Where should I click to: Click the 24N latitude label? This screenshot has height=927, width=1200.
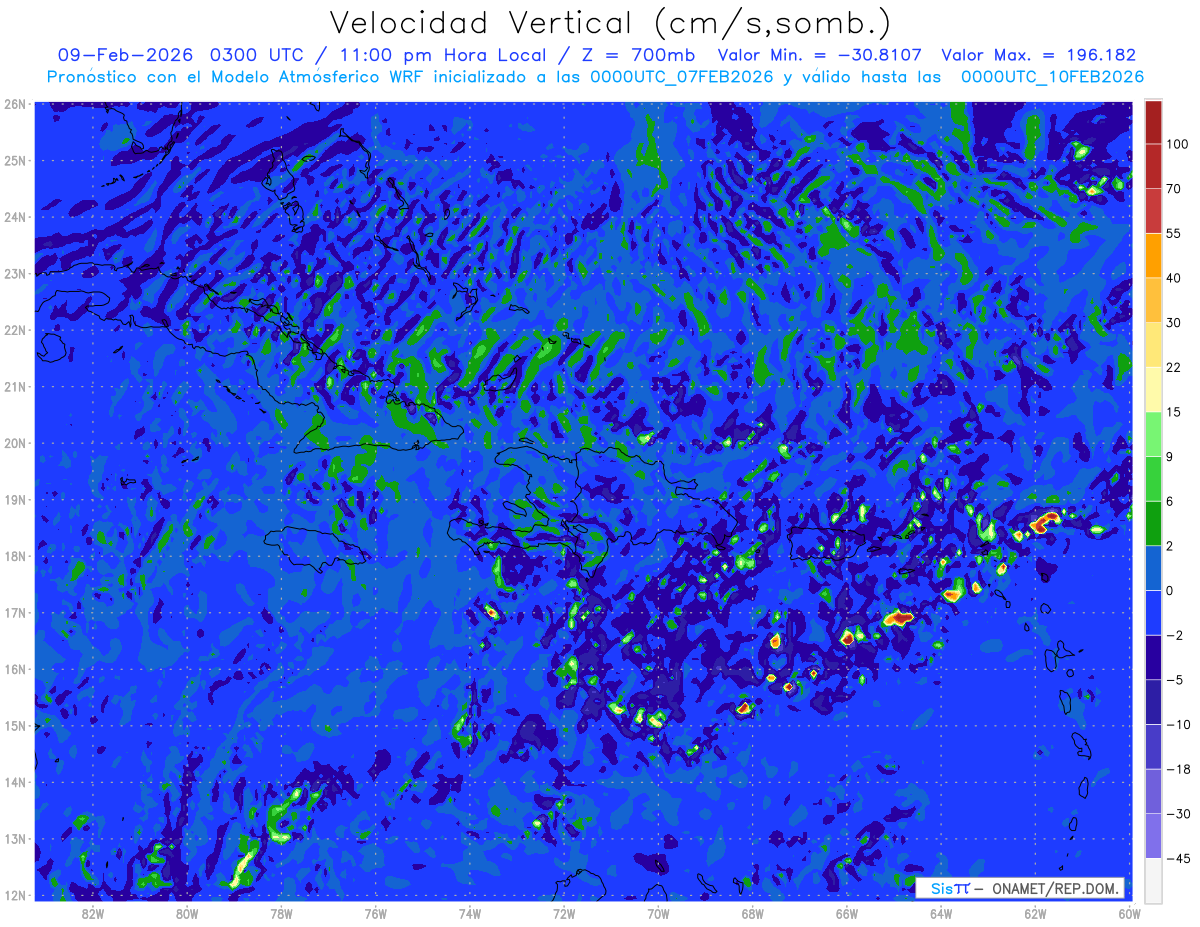15,217
